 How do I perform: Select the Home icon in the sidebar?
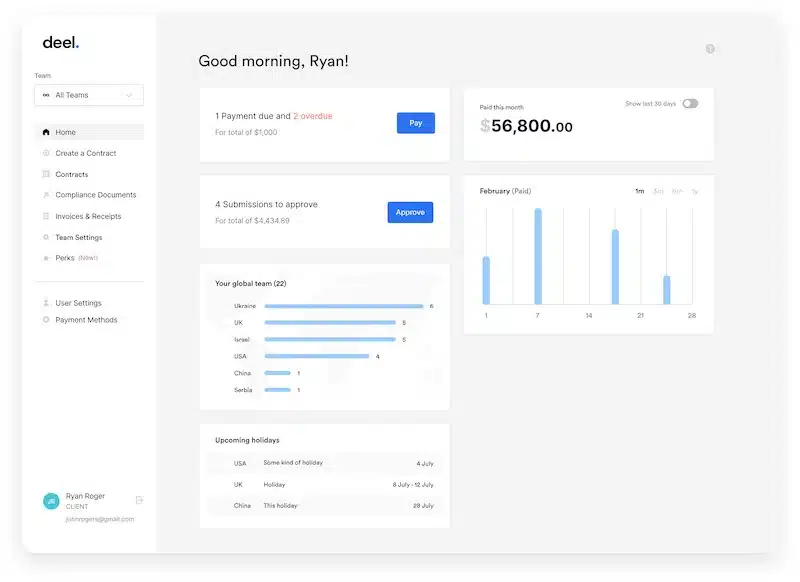46,132
